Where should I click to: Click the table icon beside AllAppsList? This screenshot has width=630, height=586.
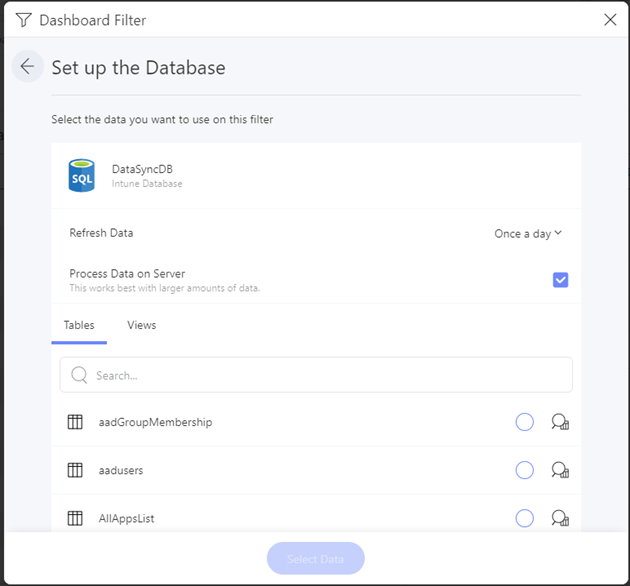point(75,518)
